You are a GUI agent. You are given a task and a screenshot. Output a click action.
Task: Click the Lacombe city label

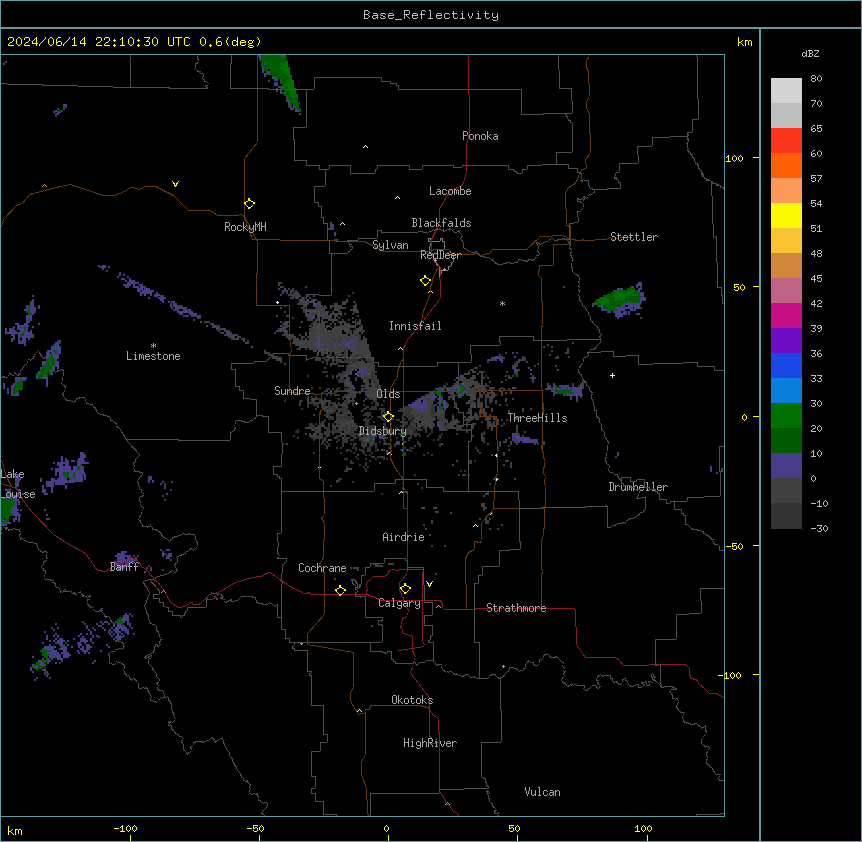450,191
